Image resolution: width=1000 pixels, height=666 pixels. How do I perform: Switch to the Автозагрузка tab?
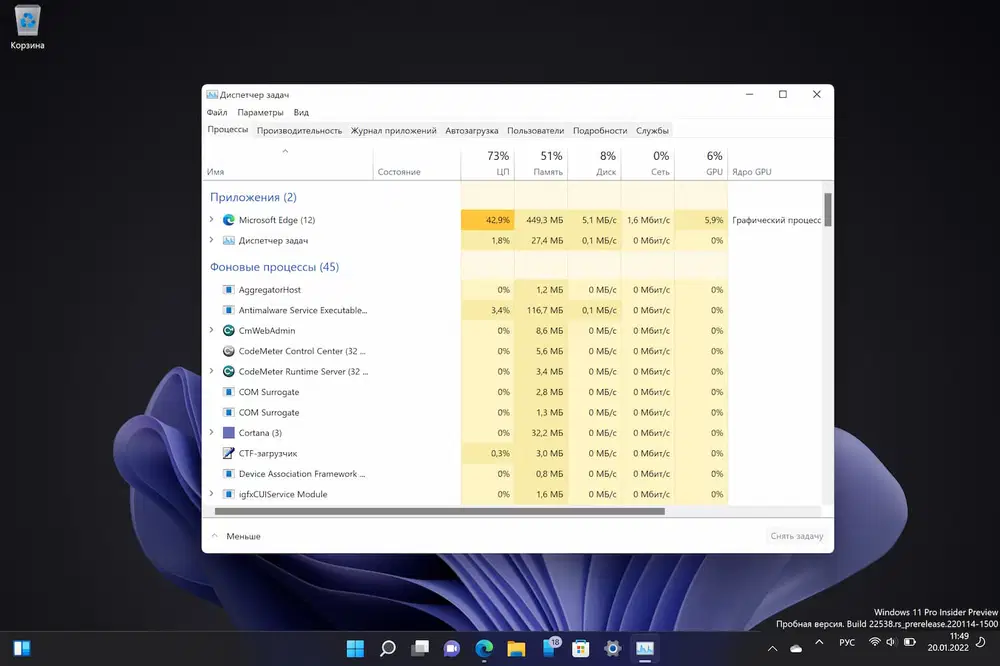point(471,131)
